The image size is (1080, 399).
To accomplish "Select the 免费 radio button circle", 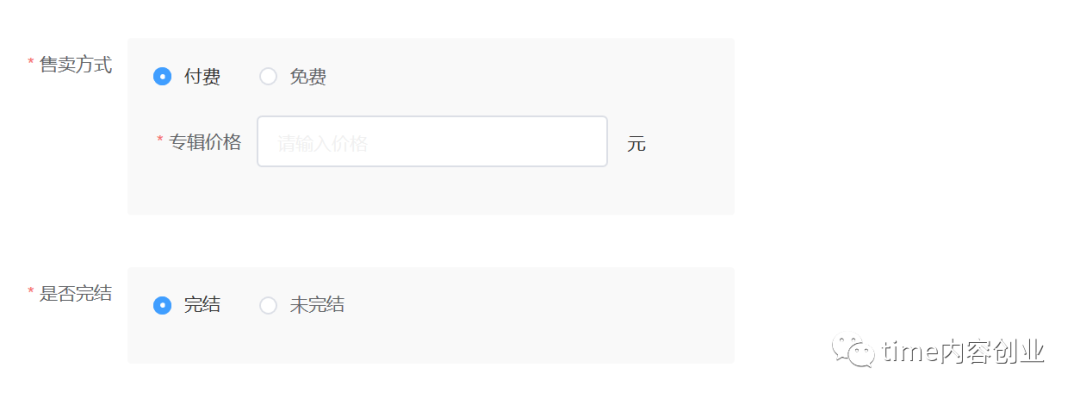I will point(268,76).
